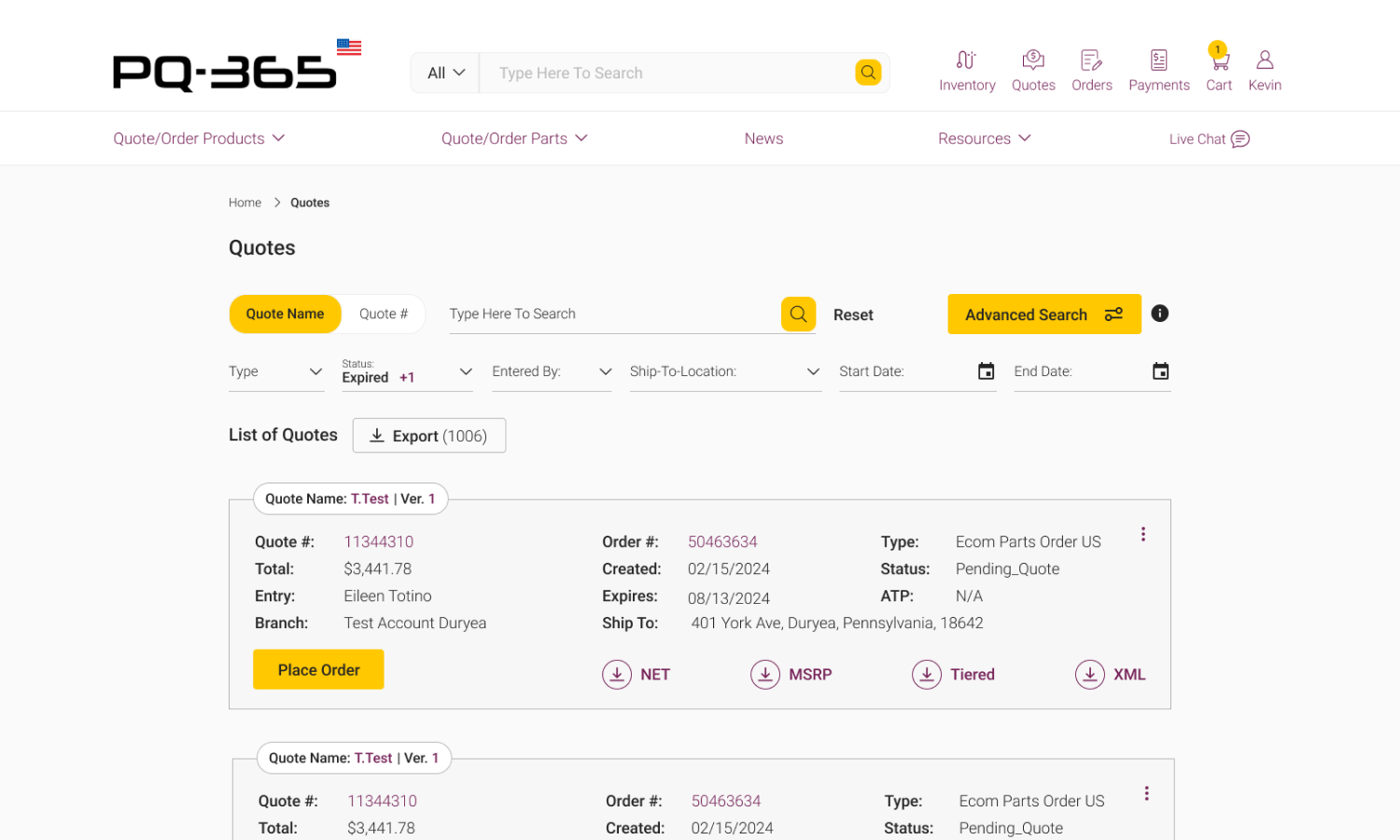Open quote number 11344310 in second card

coord(383,801)
